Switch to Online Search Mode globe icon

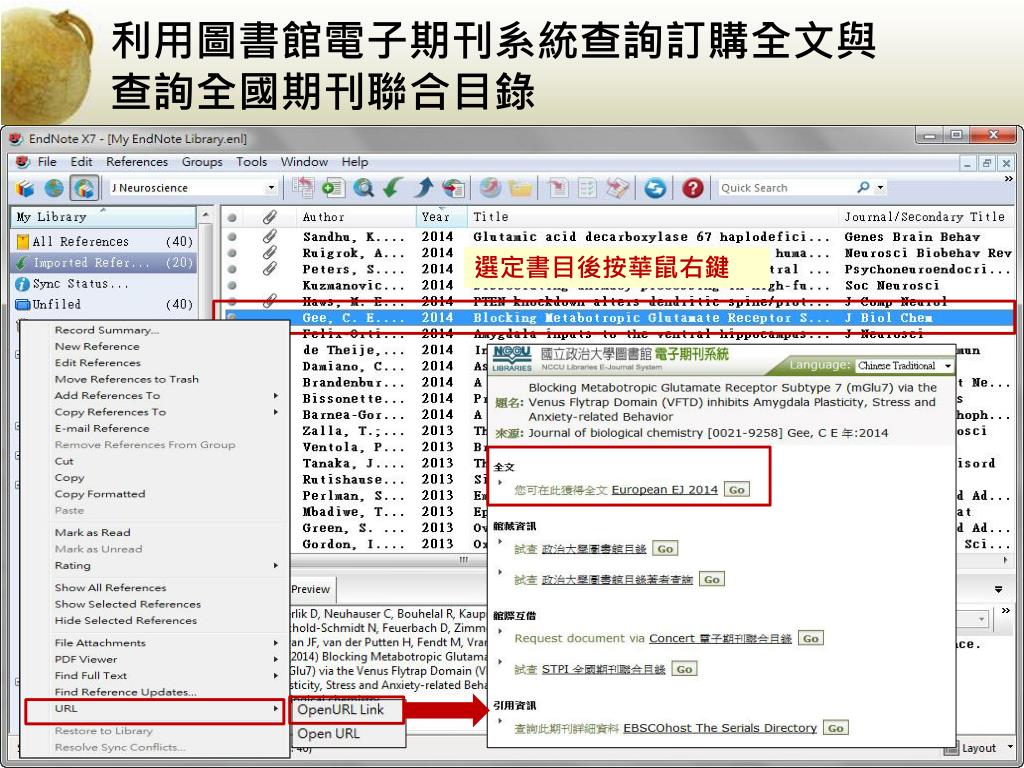pyautogui.click(x=54, y=188)
